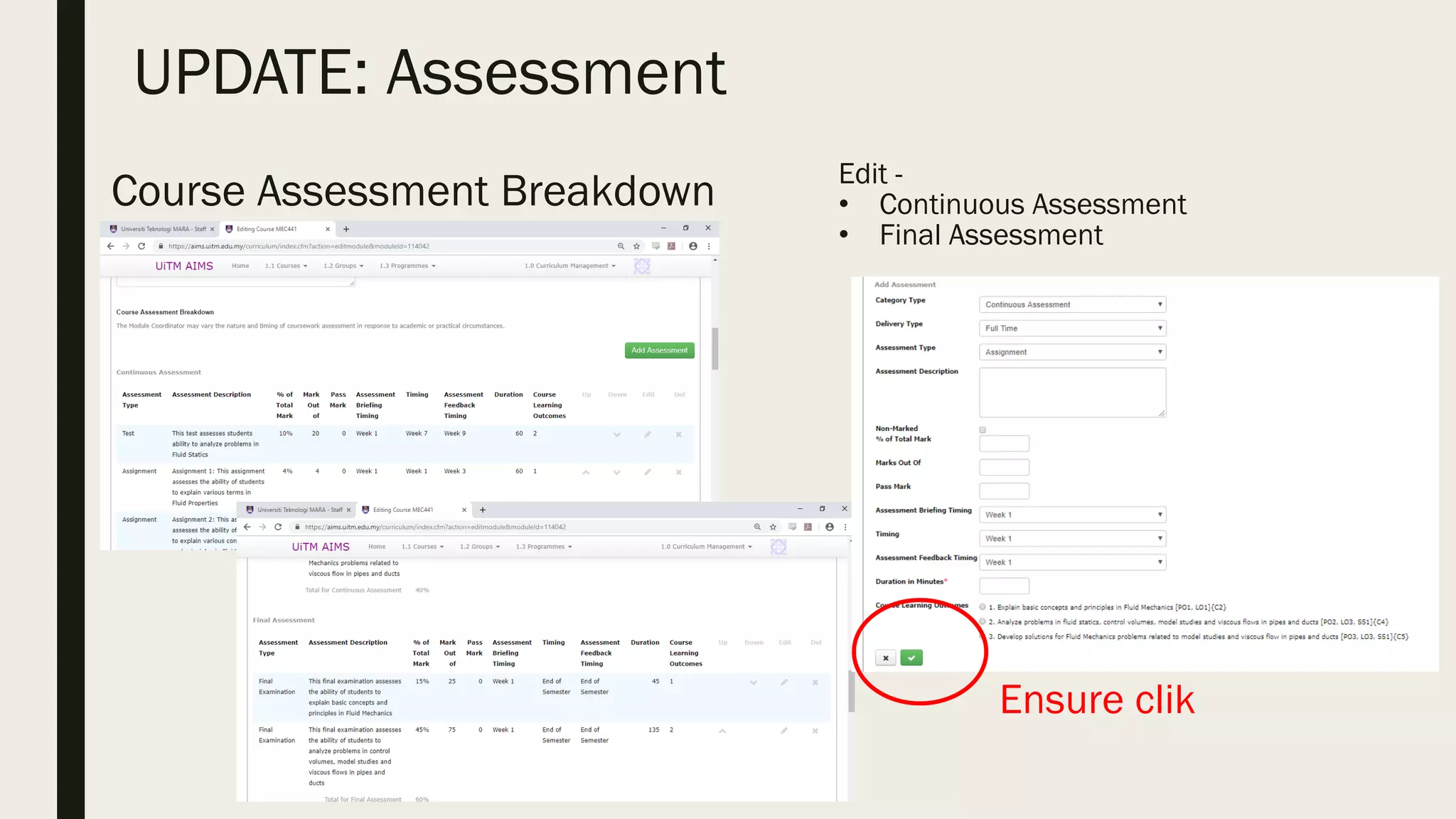Open Category Type Continuous Assessment dropdown
This screenshot has width=1456, height=819.
(1072, 304)
